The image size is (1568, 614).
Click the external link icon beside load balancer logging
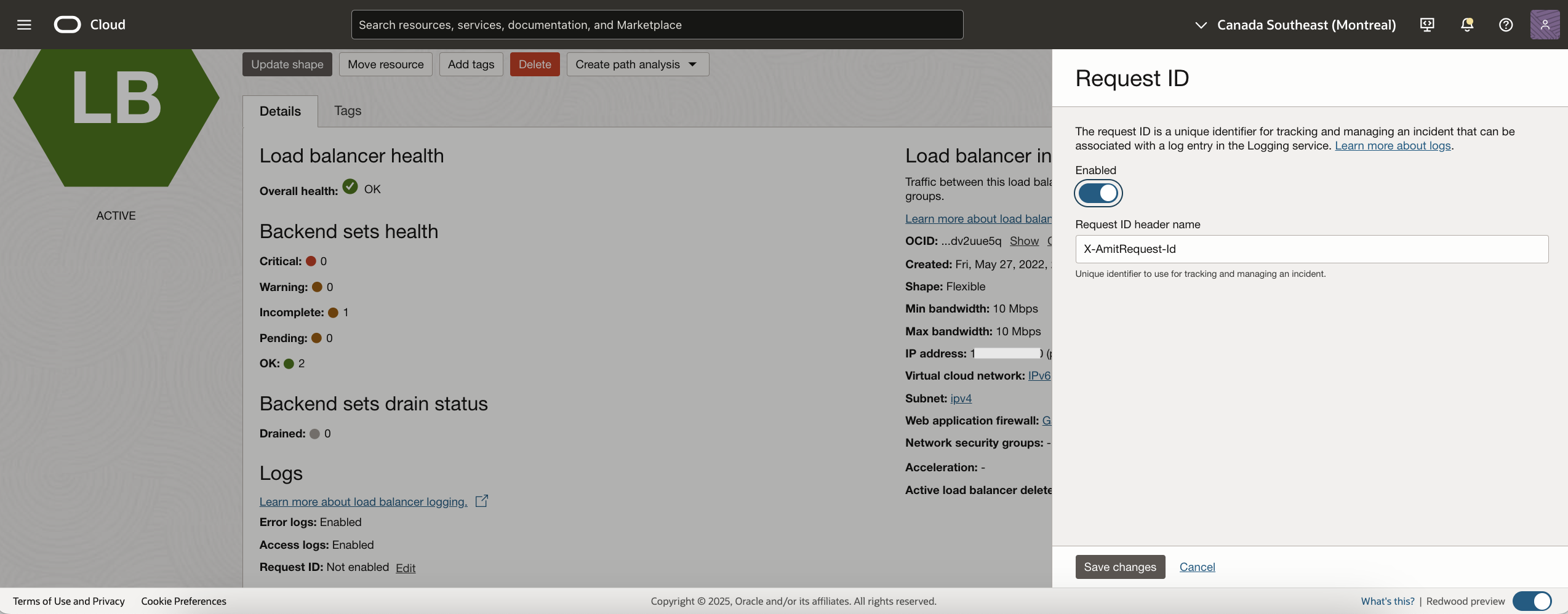[x=482, y=501]
